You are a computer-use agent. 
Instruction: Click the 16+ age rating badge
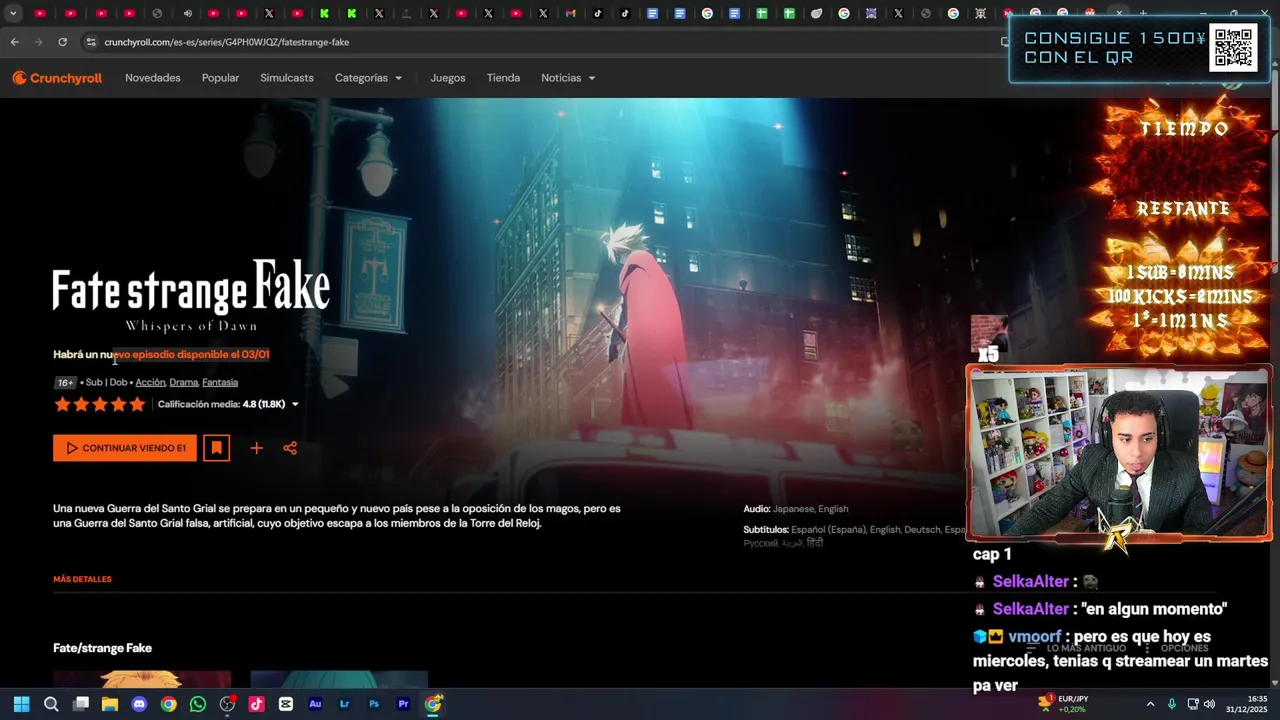click(65, 382)
